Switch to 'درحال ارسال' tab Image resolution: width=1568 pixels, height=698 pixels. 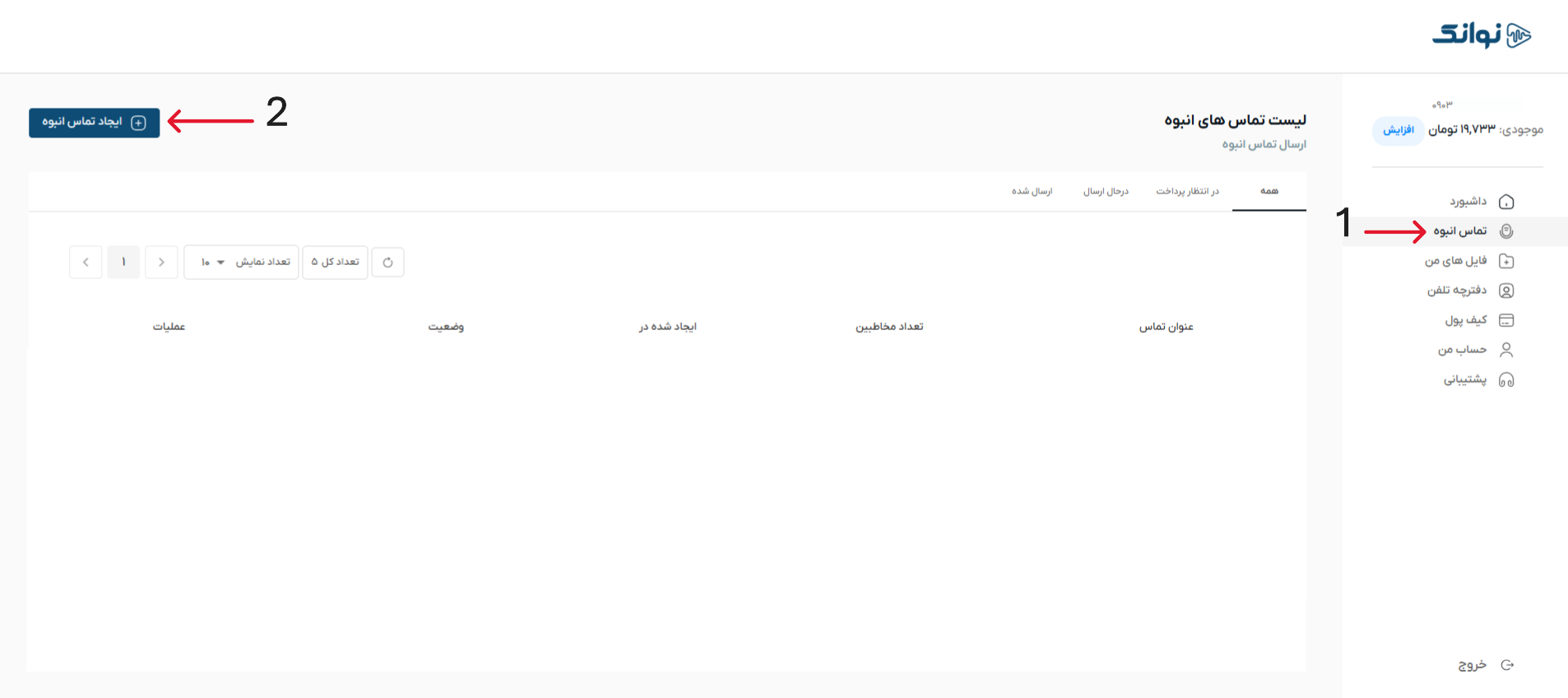coord(1106,192)
